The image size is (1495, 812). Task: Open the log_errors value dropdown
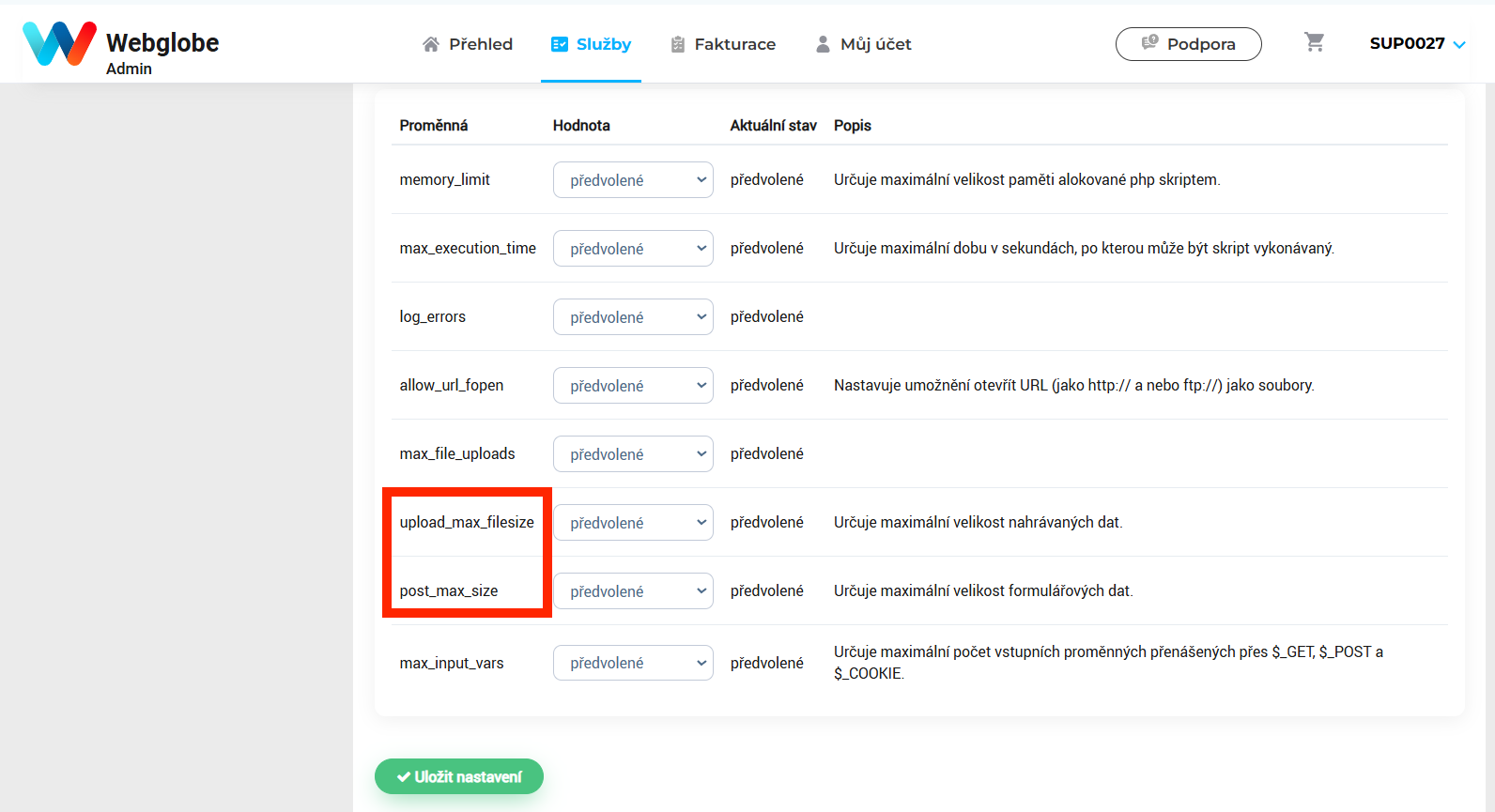click(633, 317)
